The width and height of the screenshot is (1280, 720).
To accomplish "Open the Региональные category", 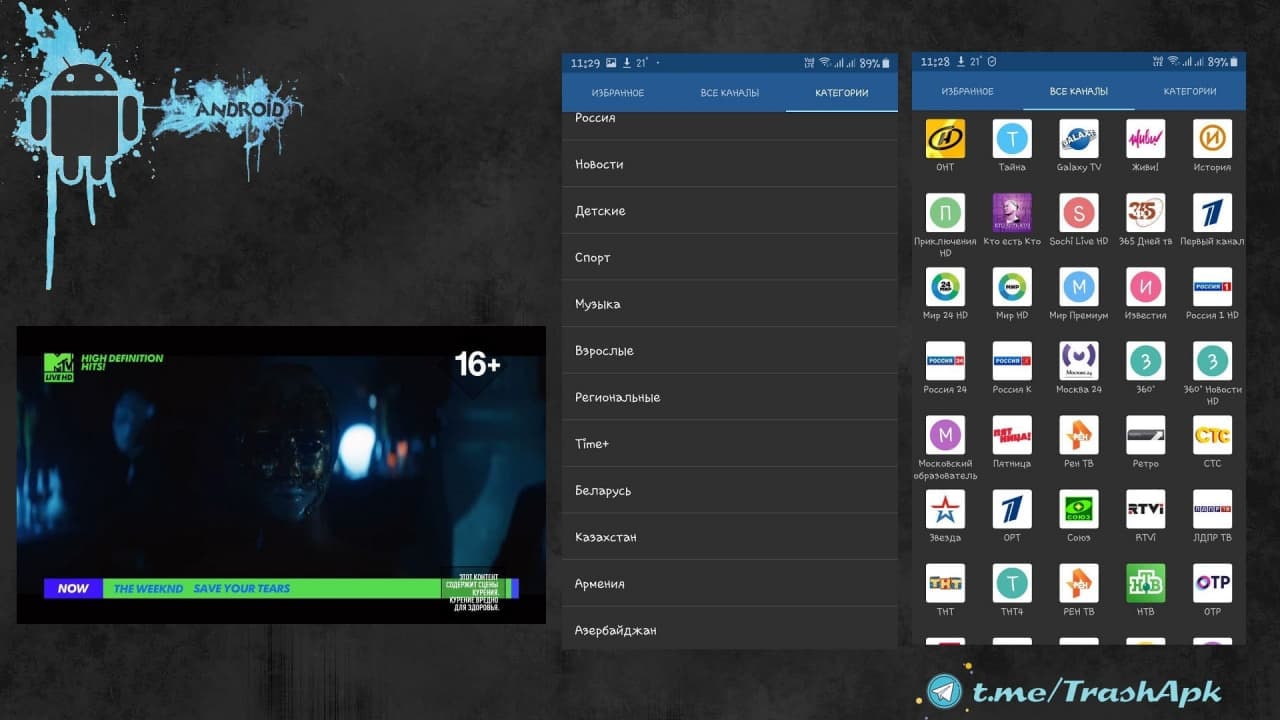I will click(x=730, y=397).
